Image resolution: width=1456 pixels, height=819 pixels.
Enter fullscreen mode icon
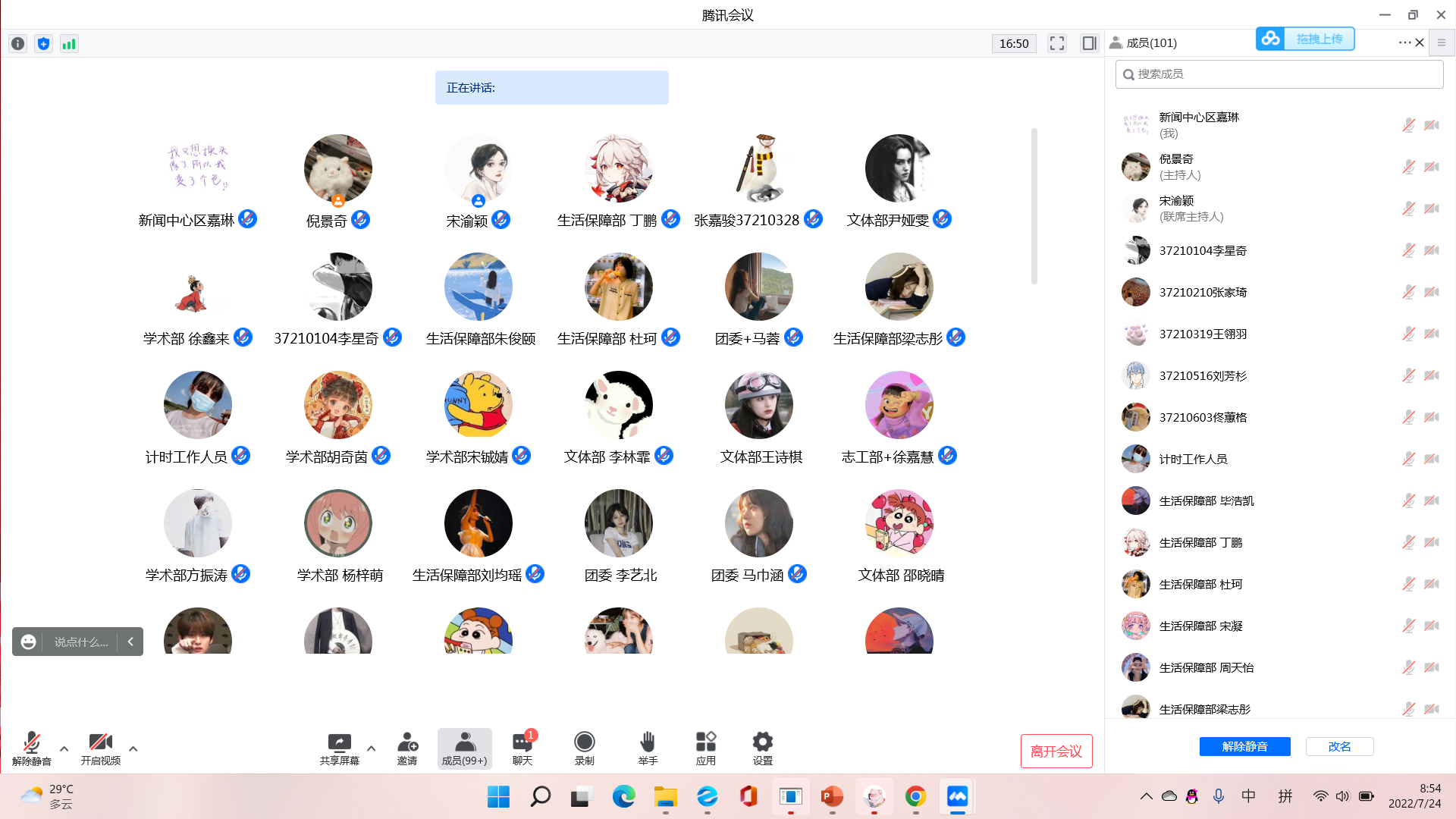[x=1057, y=43]
